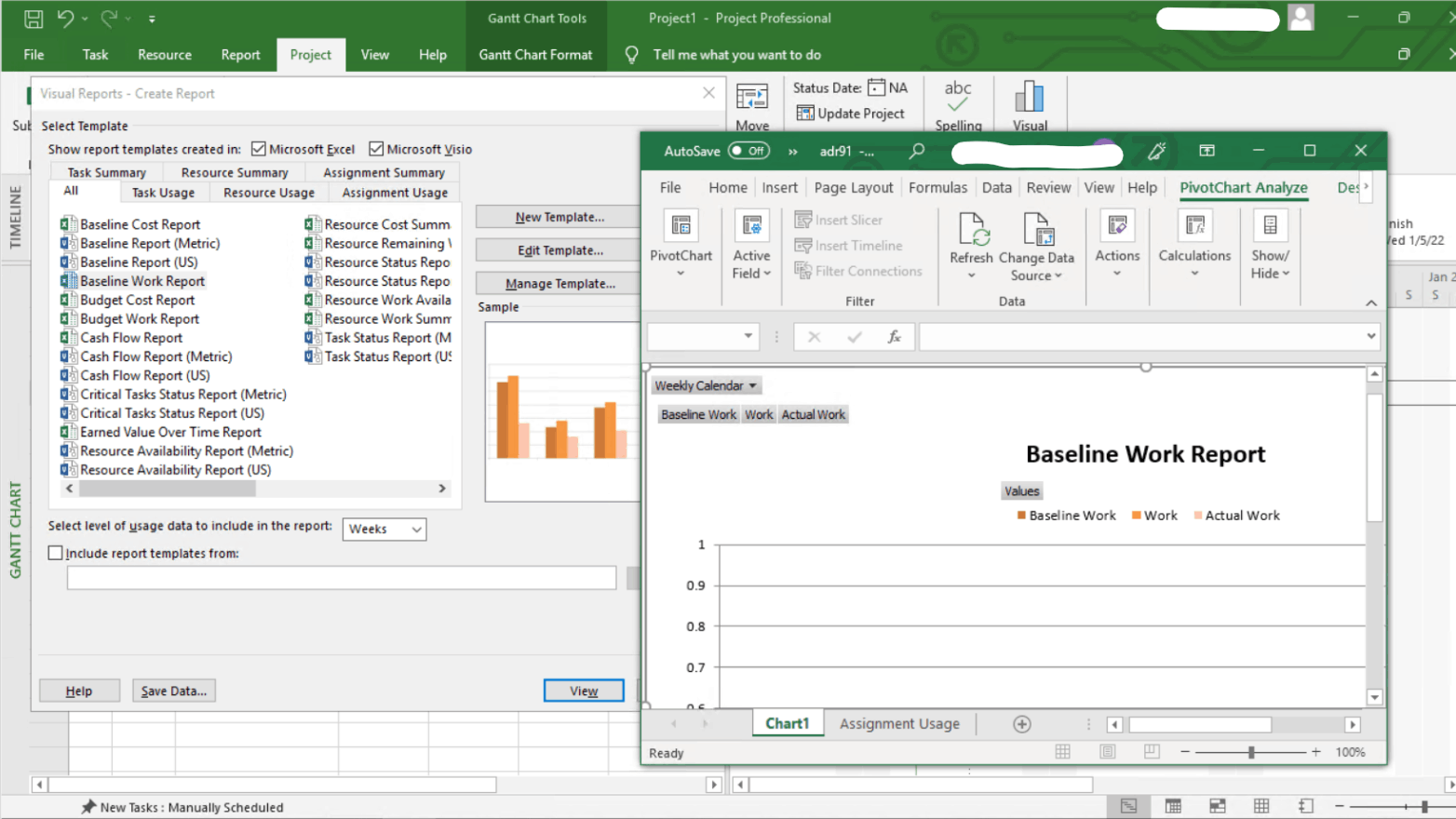Viewport: 1456px width, 819px height.
Task: Open the Resource tab in Project
Action: 165,55
